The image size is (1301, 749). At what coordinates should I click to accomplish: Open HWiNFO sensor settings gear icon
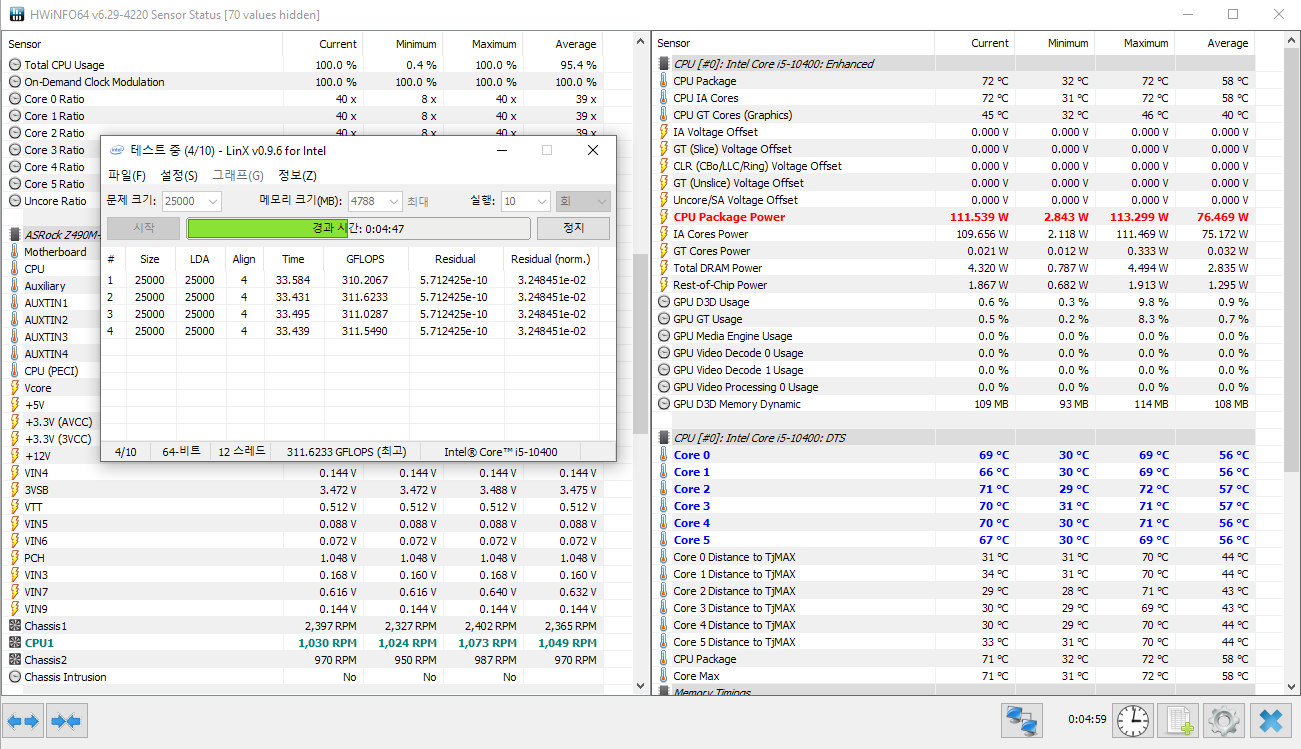tap(1223, 720)
